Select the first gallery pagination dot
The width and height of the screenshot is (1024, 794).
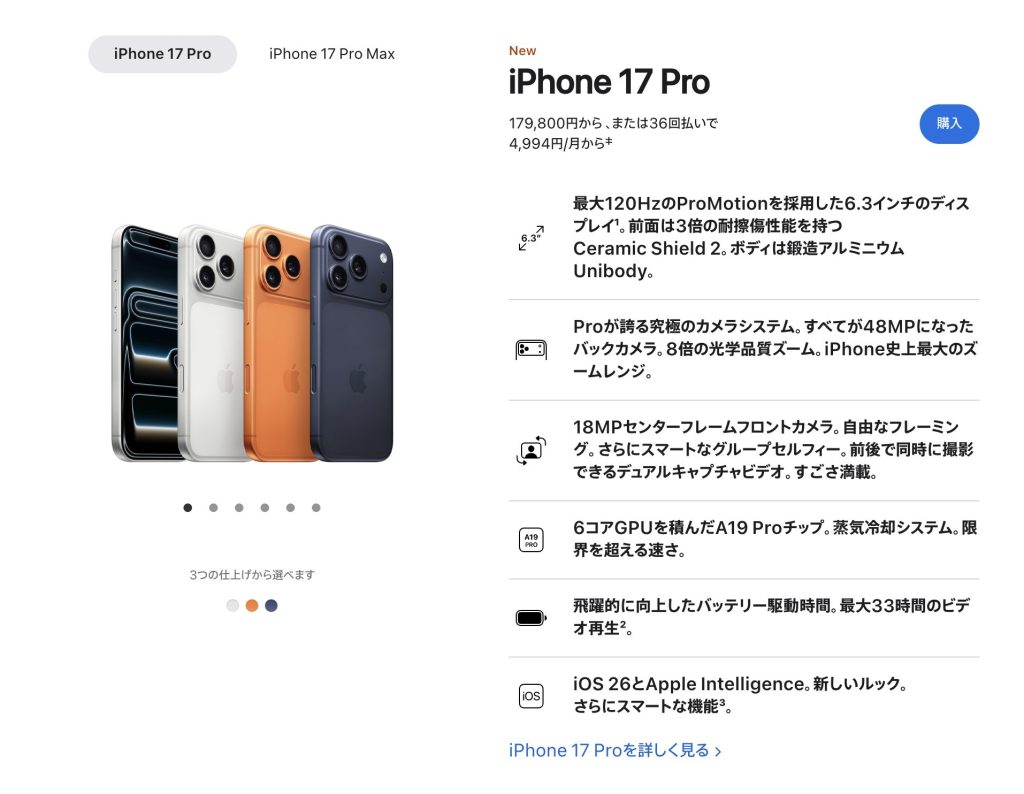[188, 507]
